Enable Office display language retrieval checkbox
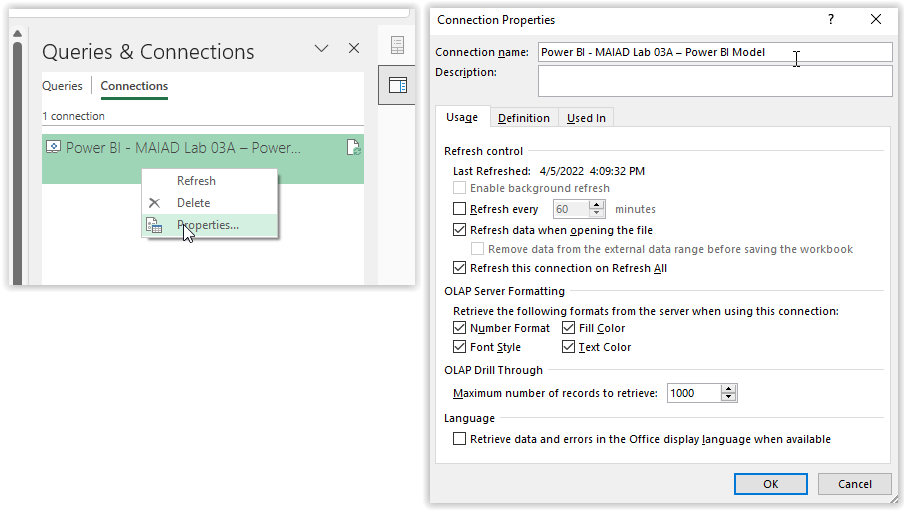The width and height of the screenshot is (904, 512). 459,439
